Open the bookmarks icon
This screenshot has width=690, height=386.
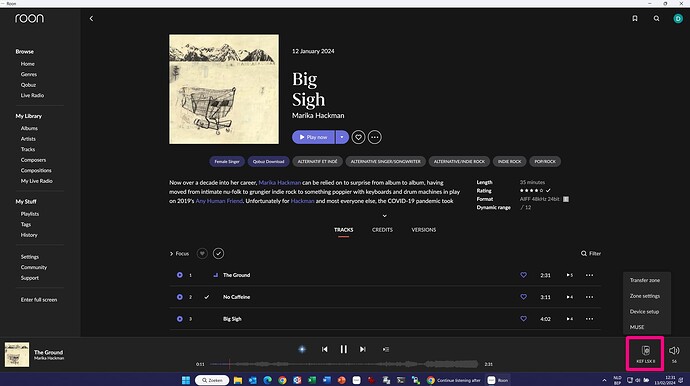[635, 18]
